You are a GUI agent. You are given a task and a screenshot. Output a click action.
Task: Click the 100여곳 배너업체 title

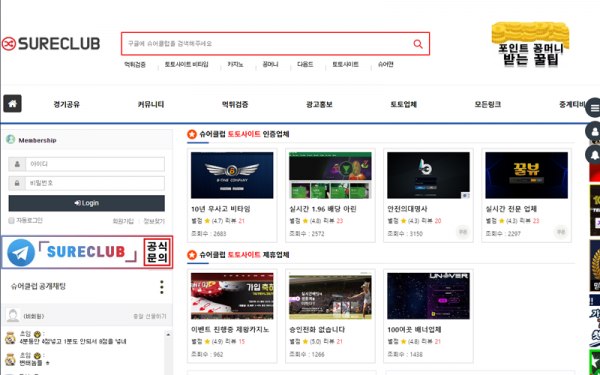click(x=414, y=329)
